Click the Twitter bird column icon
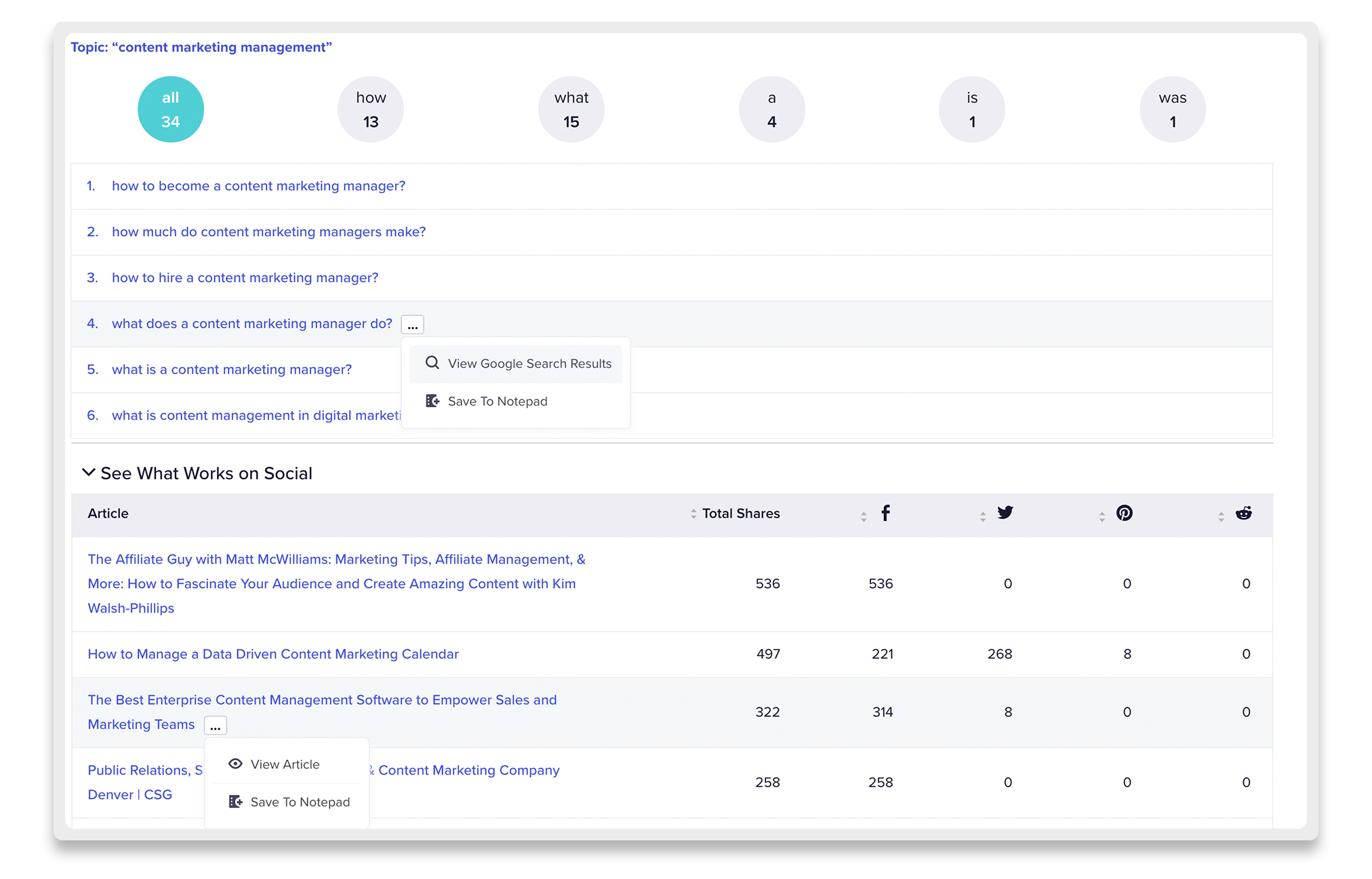Viewport: 1372px width, 879px height. click(1005, 513)
